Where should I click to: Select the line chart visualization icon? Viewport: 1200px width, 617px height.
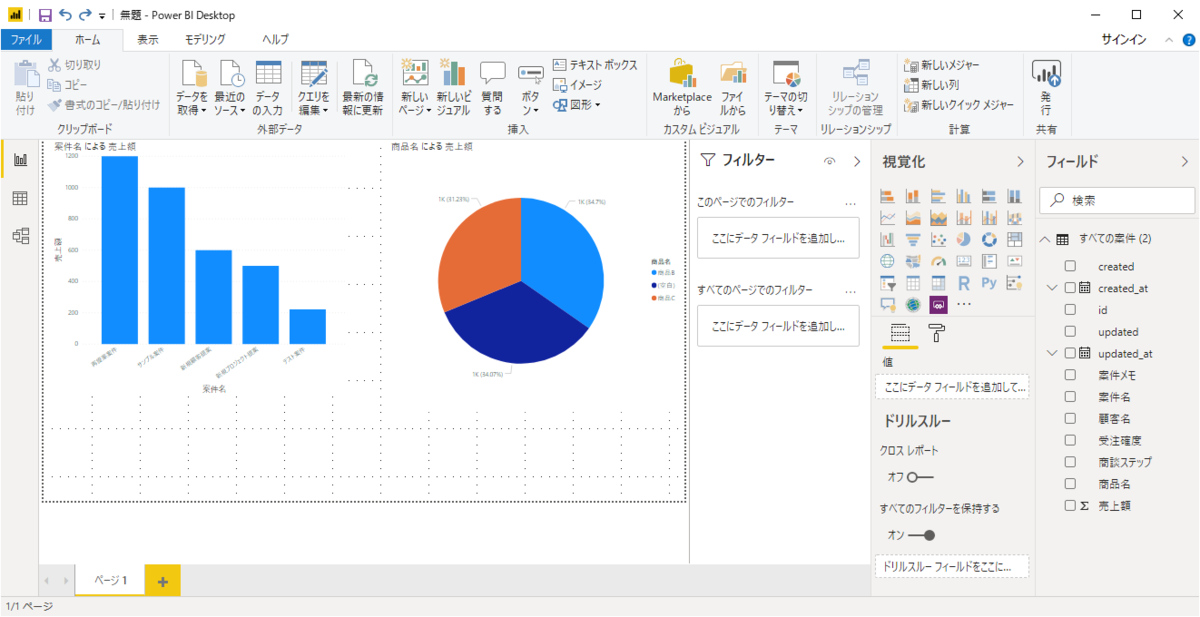(x=888, y=217)
